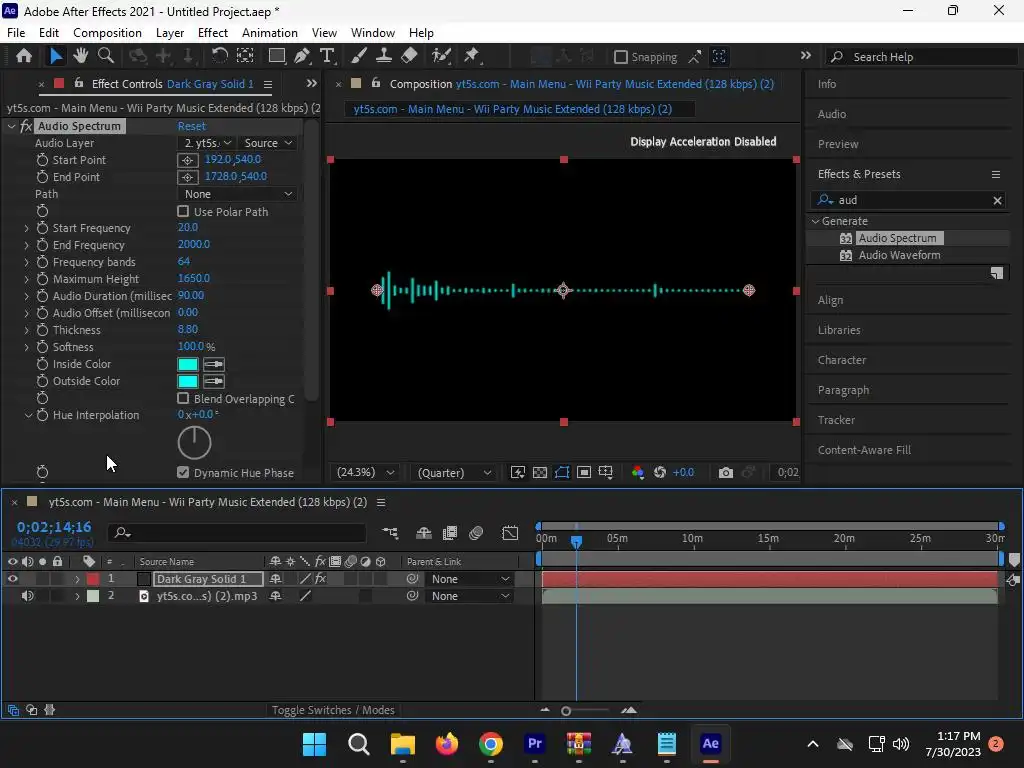Image resolution: width=1024 pixels, height=768 pixels.
Task: Adjust the timeline zoom slider
Action: pyautogui.click(x=566, y=711)
